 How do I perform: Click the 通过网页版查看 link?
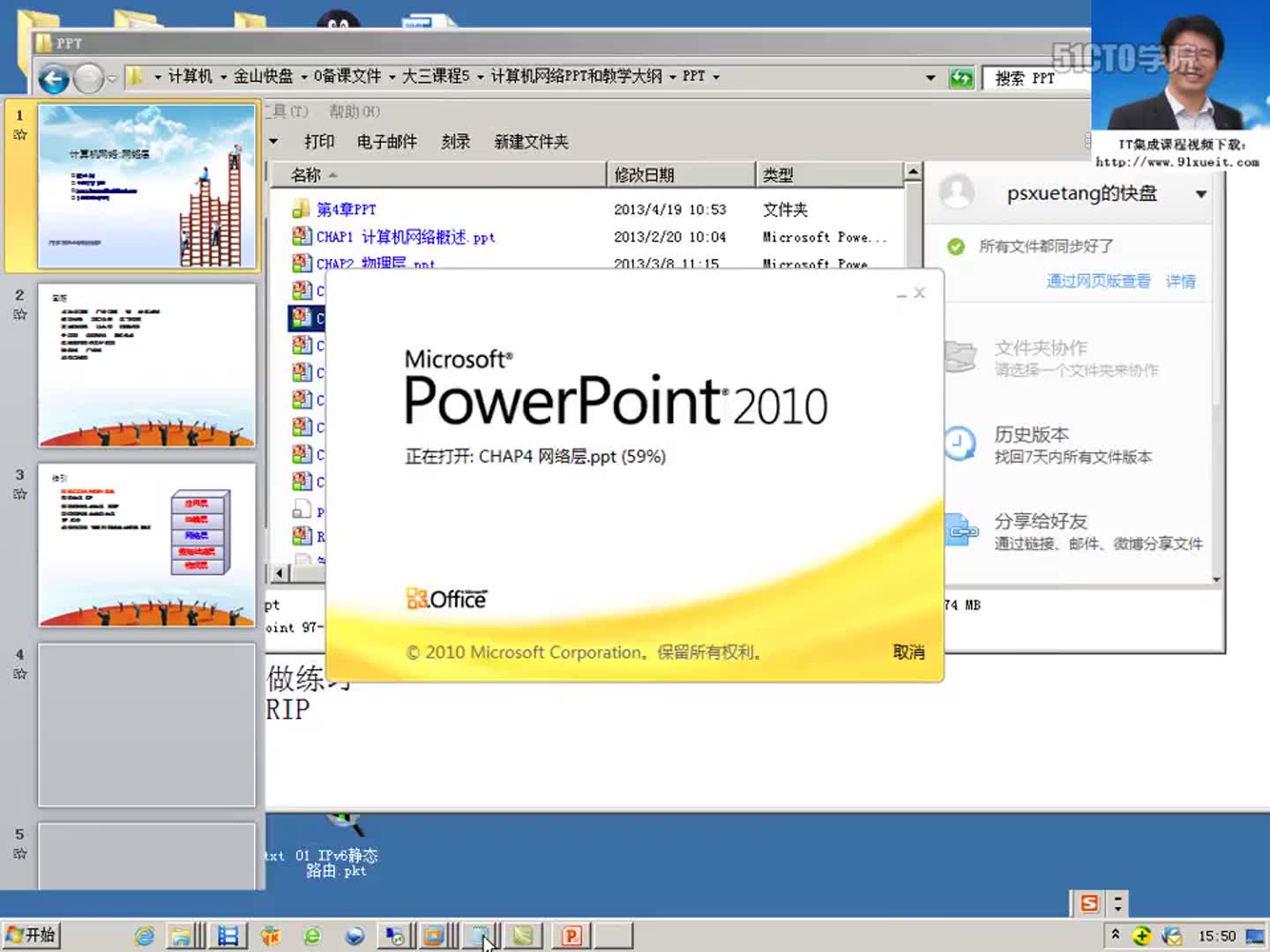[x=1098, y=281]
